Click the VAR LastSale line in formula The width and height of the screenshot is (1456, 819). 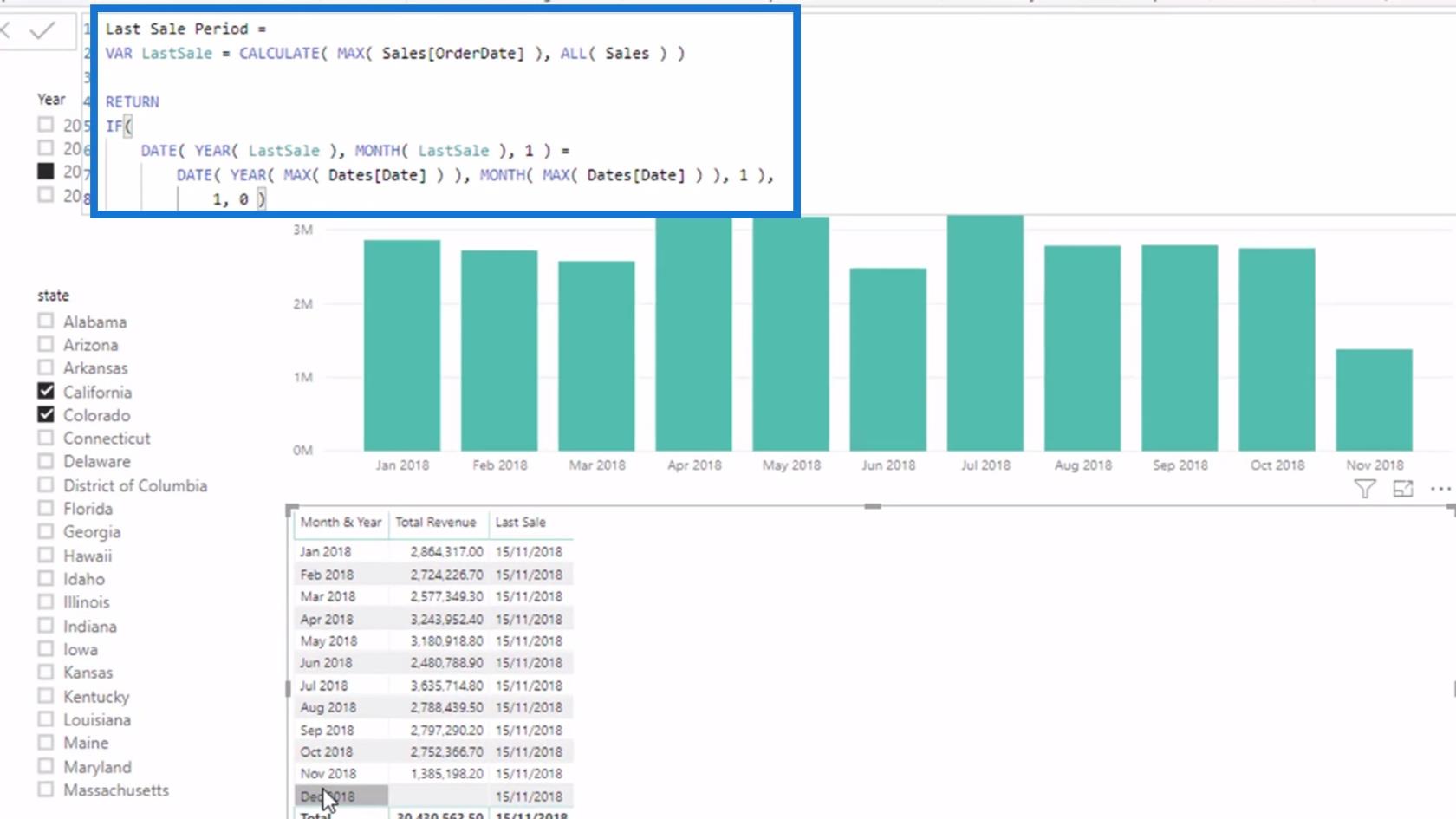coord(394,53)
